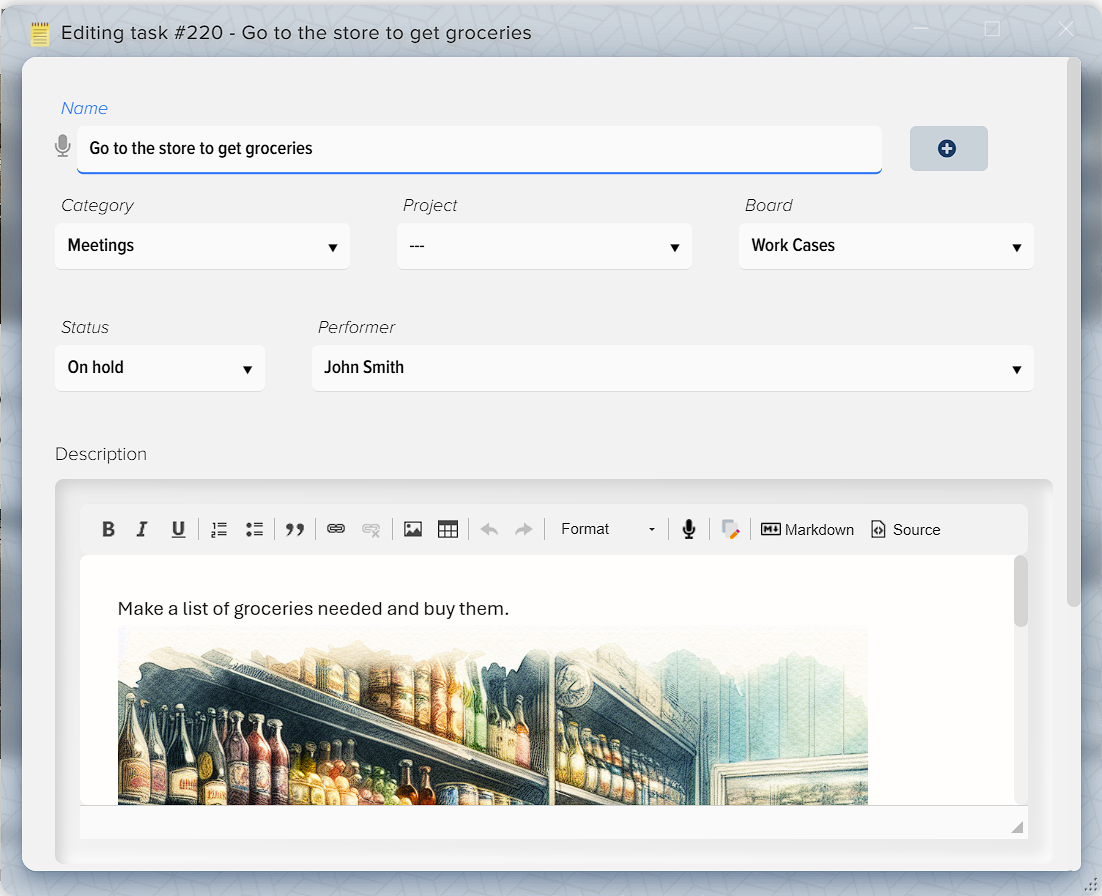Click the description editor vertical scrollbar
The width and height of the screenshot is (1102, 896).
(x=1020, y=591)
